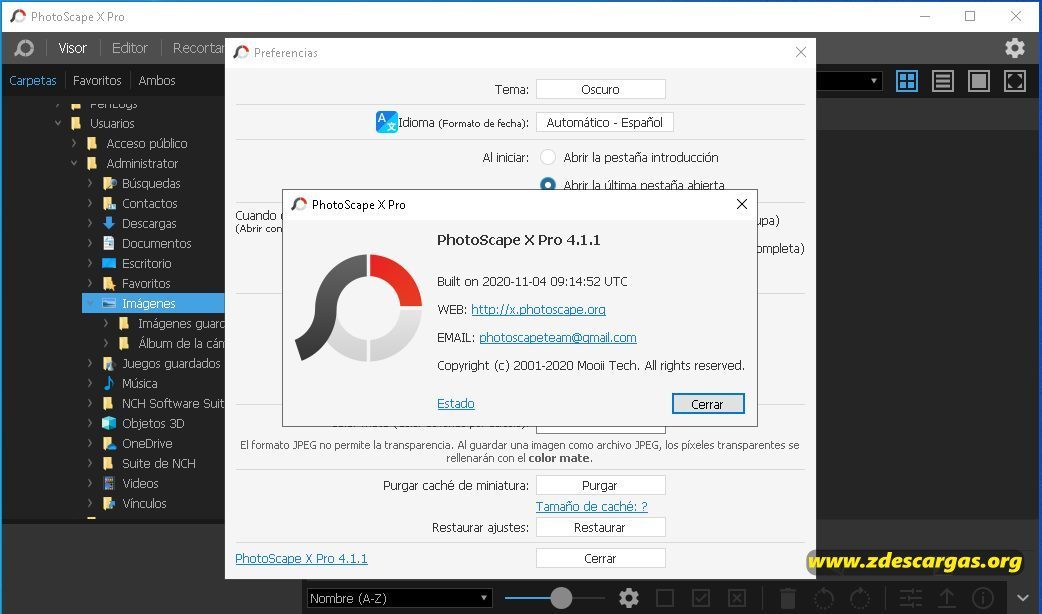1042x614 pixels.
Task: Show image info with the info icon
Action: [x=983, y=598]
